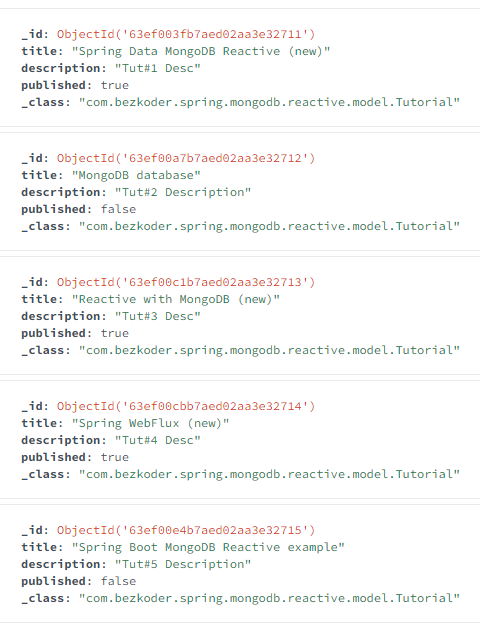Click title "Spring Data MongoDB Reactive (new)"
Viewport: 480px width, 630px height.
coord(201,51)
